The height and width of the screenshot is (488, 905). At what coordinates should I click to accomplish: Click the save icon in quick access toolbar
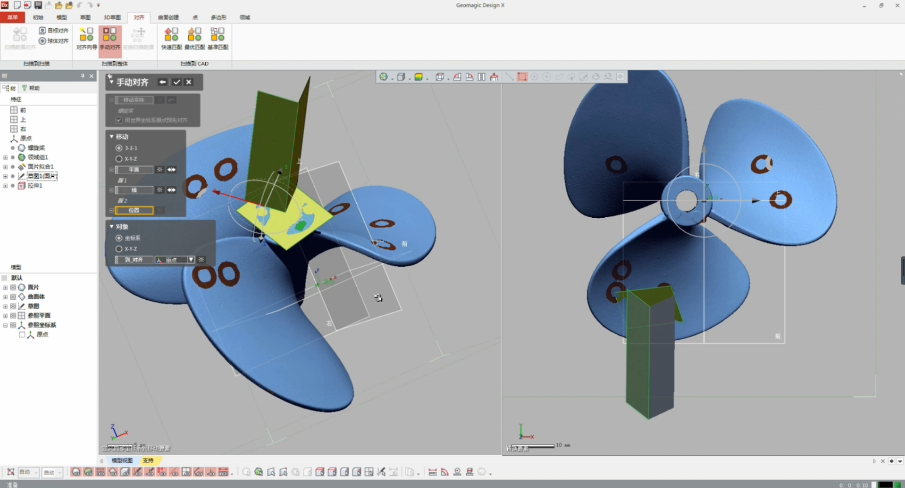coord(37,5)
